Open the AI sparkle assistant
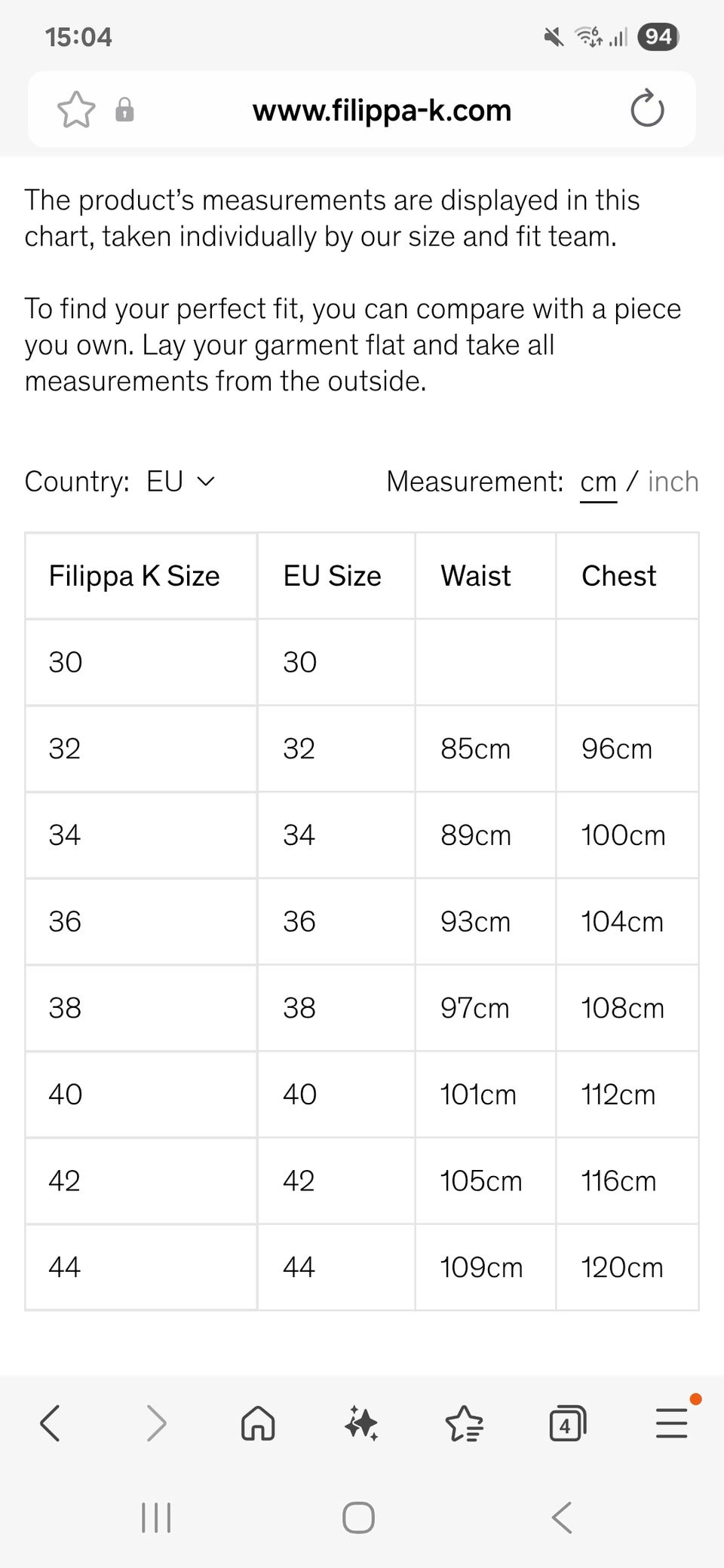Image resolution: width=724 pixels, height=1568 pixels. click(x=361, y=1423)
